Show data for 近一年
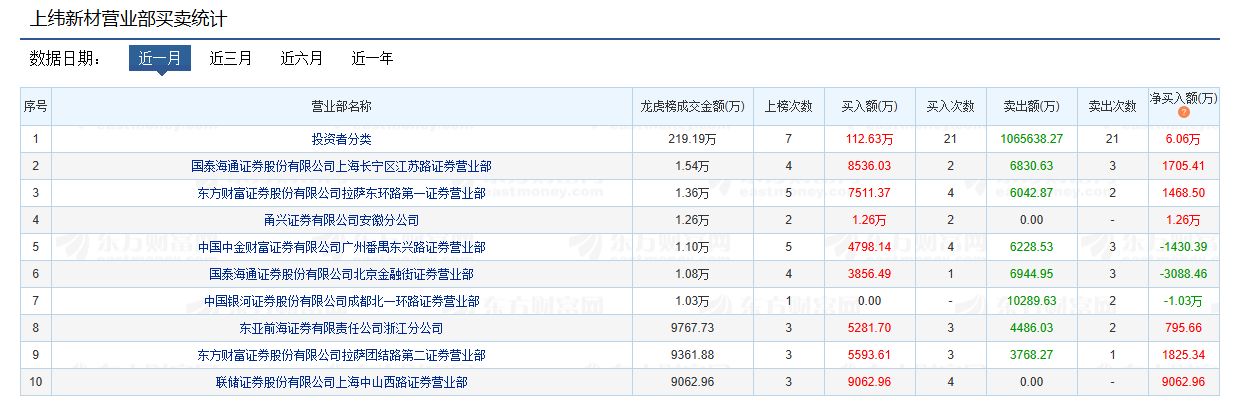1256x413 pixels. [x=372, y=59]
